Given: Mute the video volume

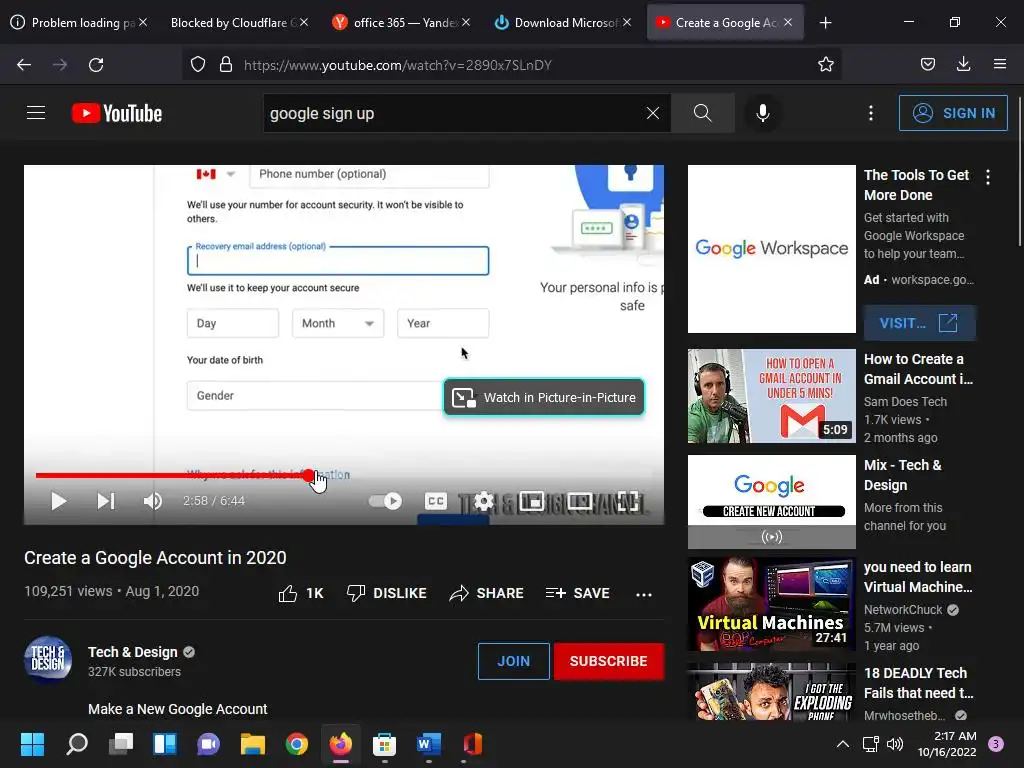Looking at the screenshot, I should (152, 501).
